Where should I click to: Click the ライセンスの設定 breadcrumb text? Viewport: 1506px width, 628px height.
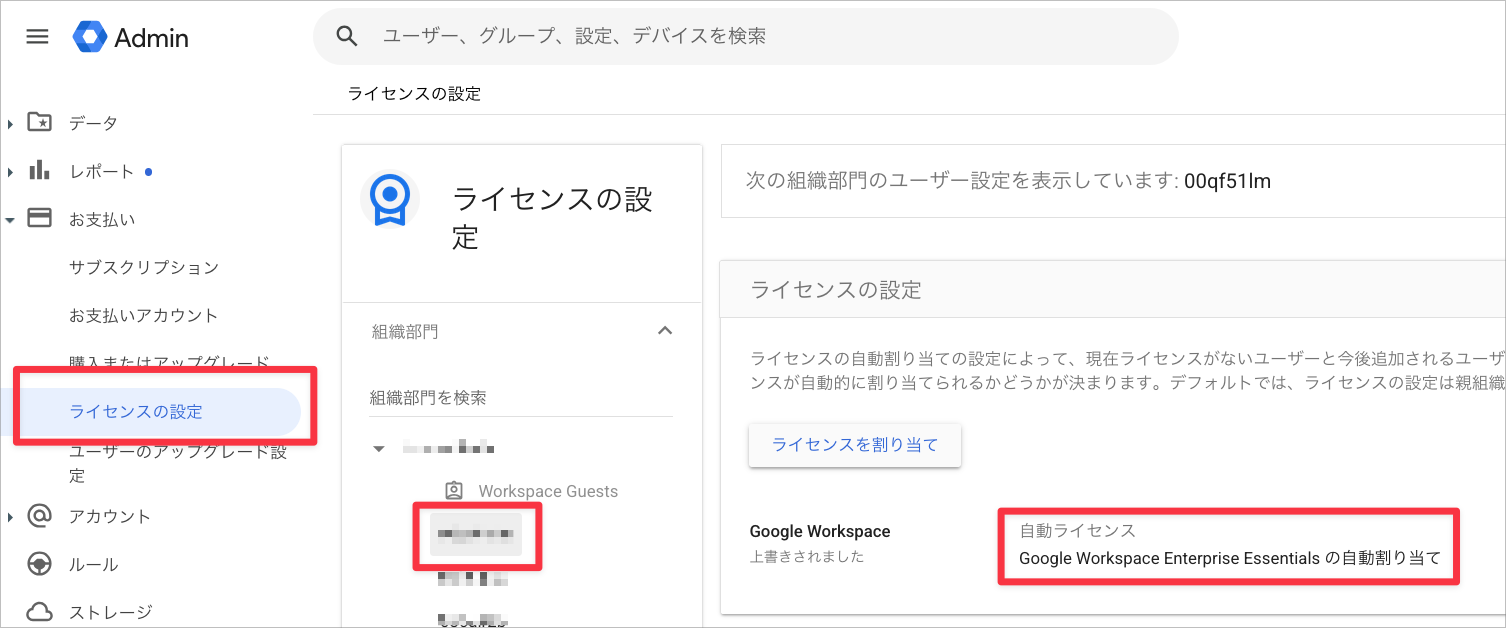(414, 94)
